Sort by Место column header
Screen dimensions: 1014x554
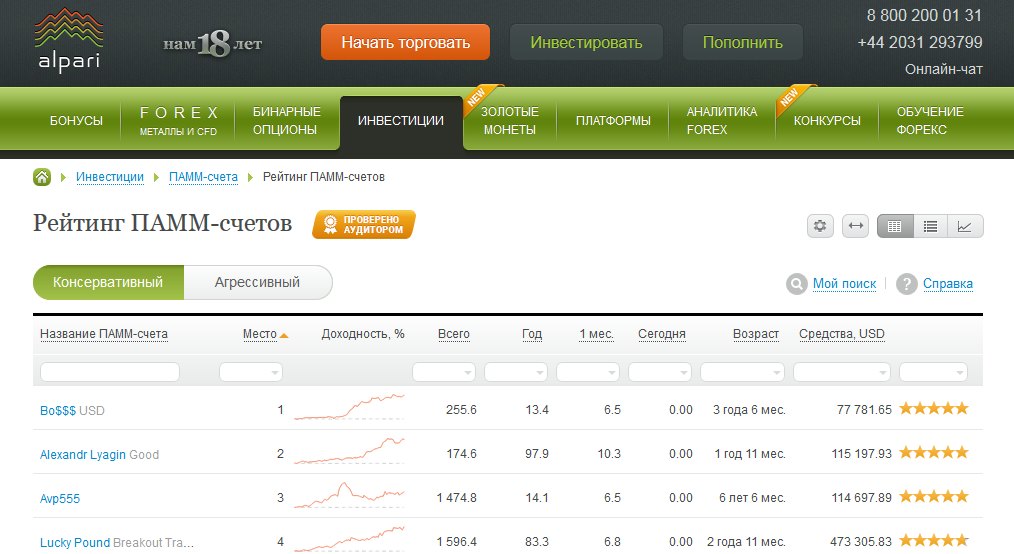(260, 334)
